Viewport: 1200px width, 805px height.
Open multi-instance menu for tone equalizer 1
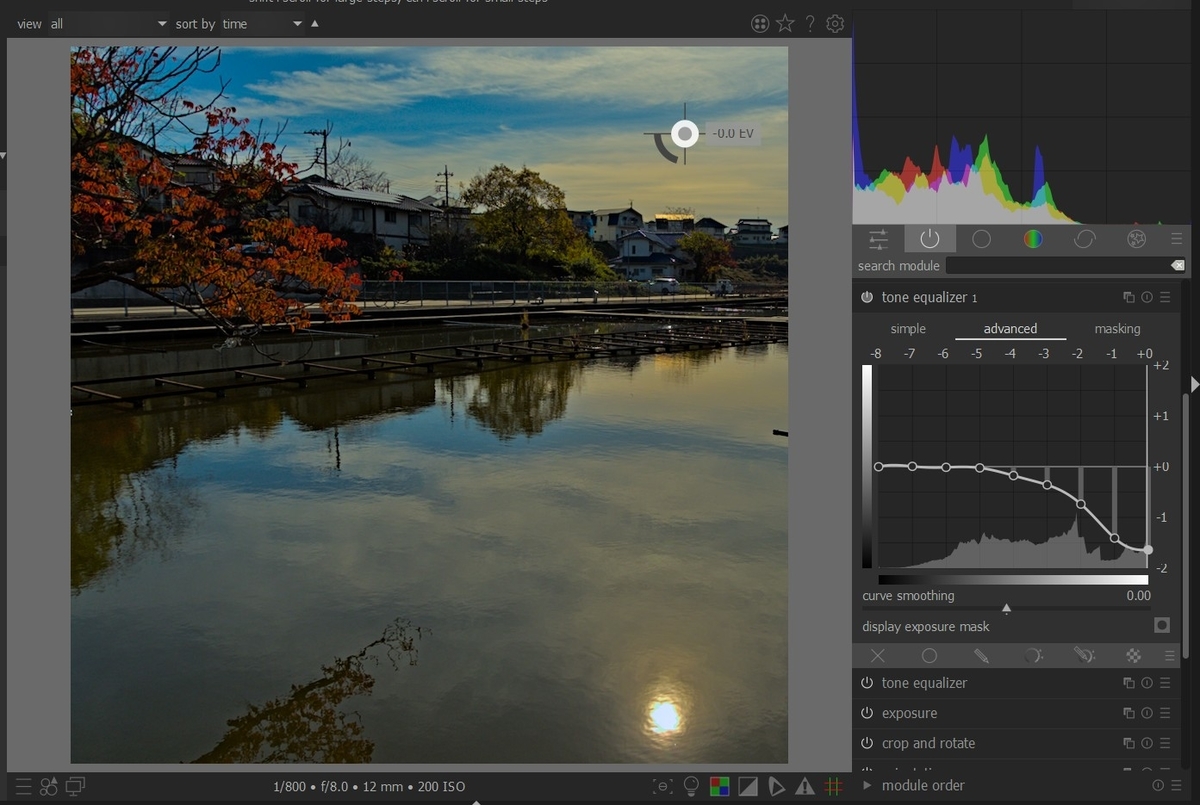click(x=1129, y=297)
